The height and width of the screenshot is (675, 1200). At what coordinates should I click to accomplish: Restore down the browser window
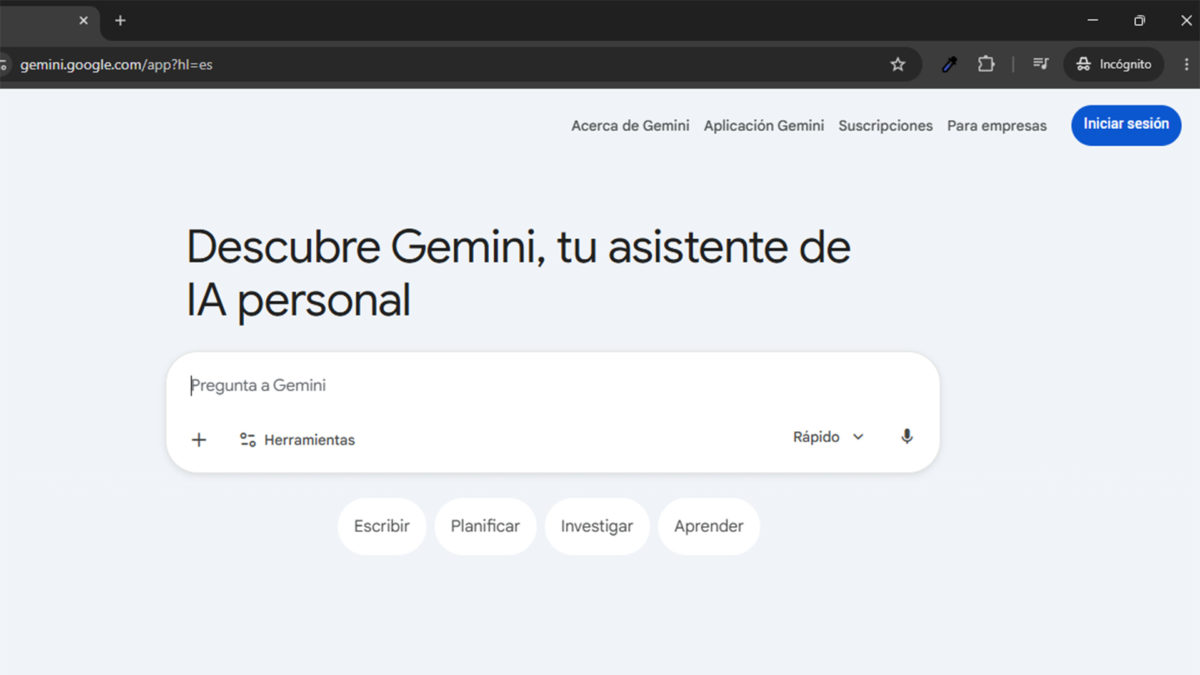click(1139, 20)
